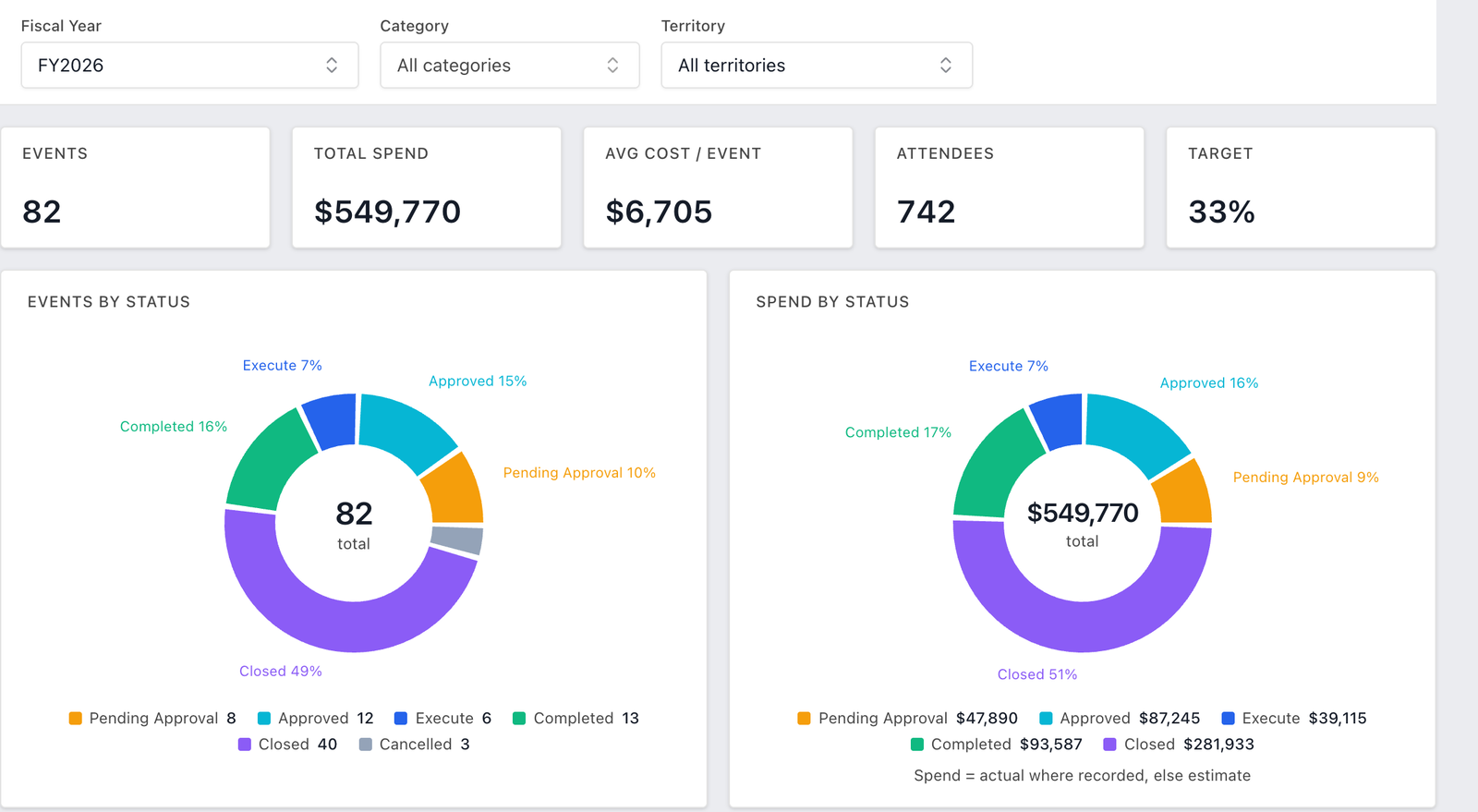Click the Closed segment in Events donut
This screenshot has width=1478, height=812.
344,626
